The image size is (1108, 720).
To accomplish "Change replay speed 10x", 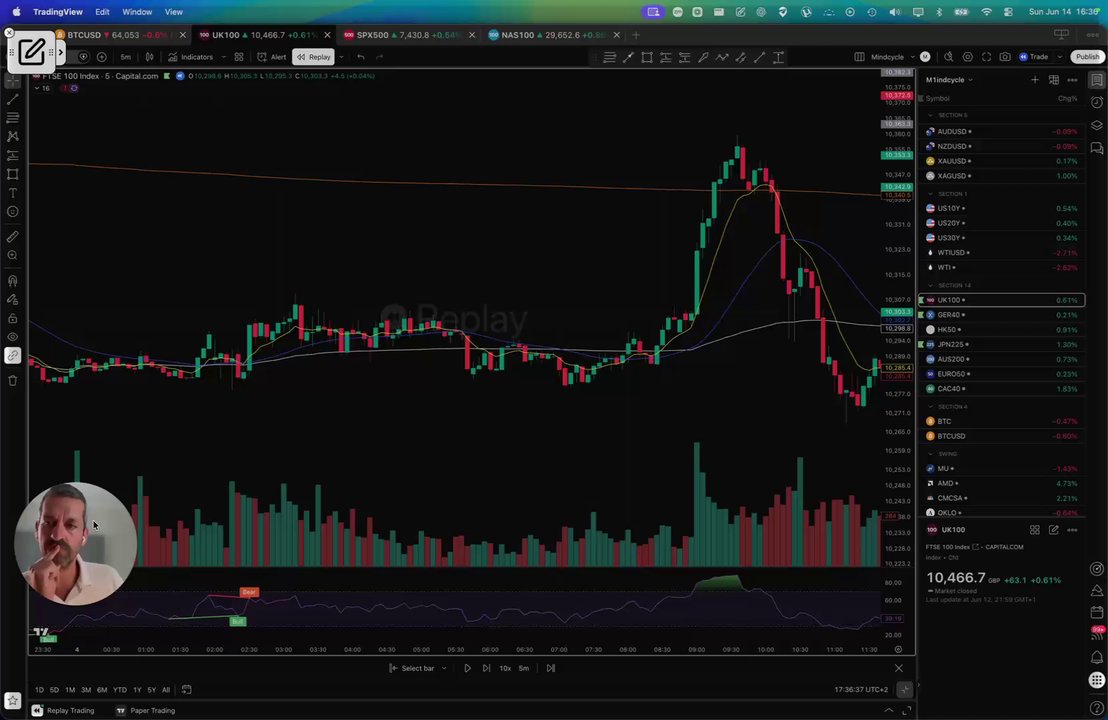I will [x=505, y=668].
